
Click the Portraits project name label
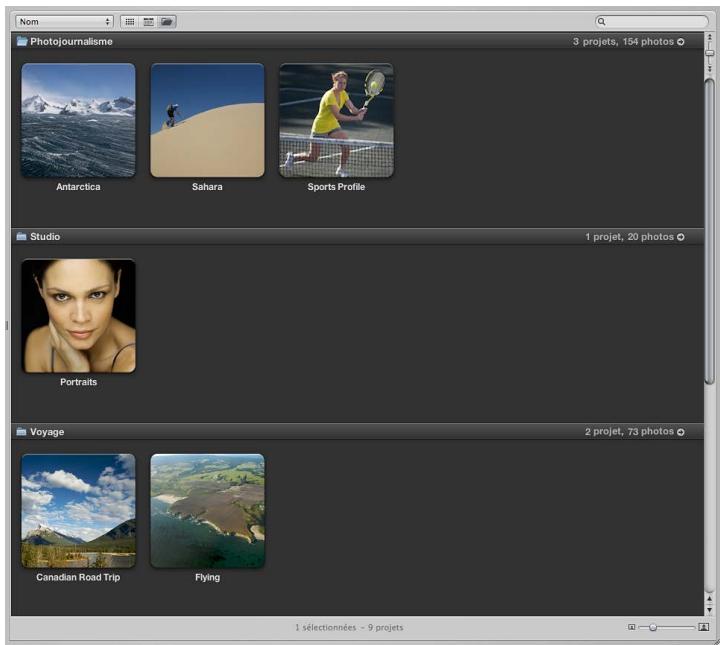click(79, 382)
